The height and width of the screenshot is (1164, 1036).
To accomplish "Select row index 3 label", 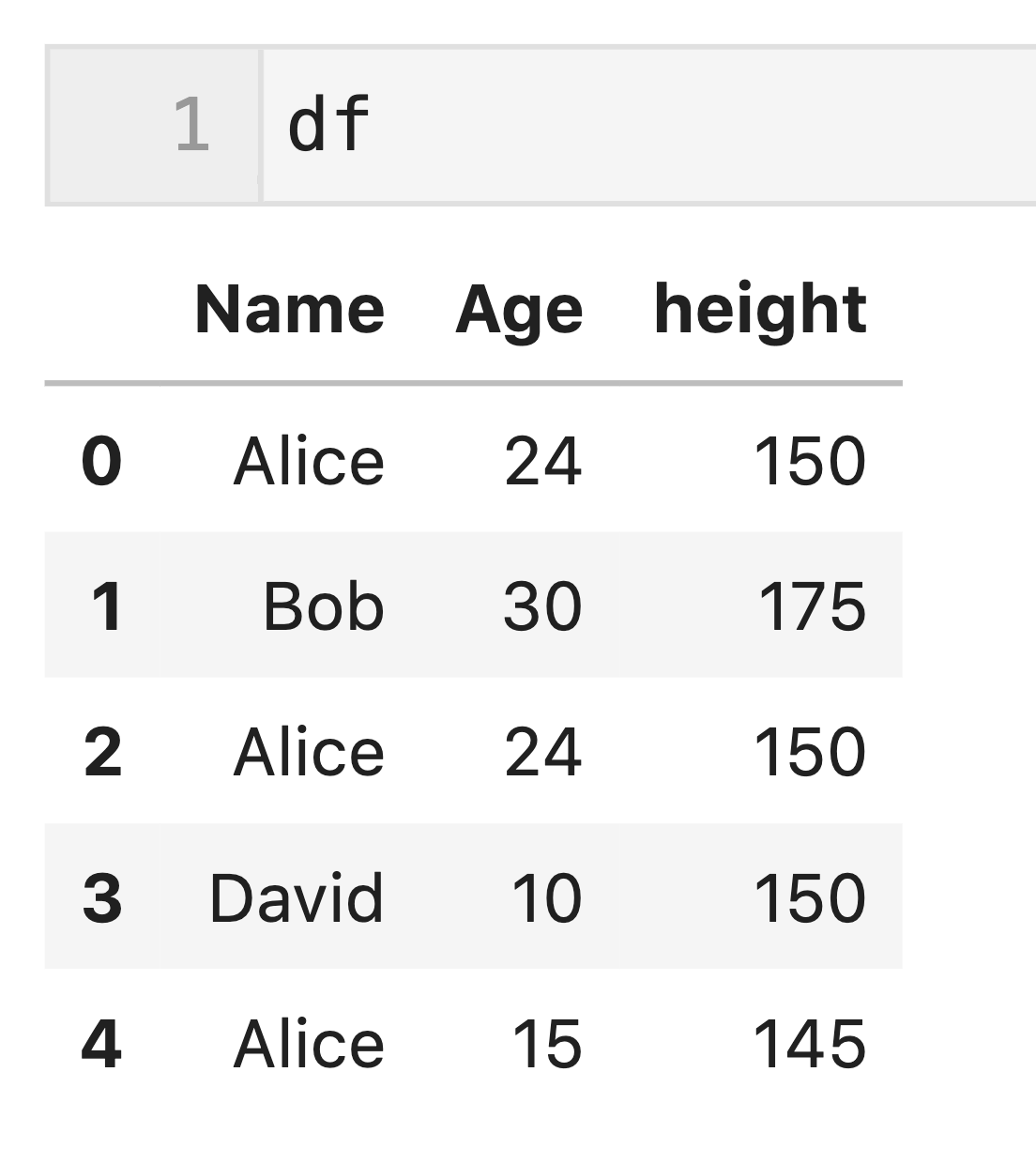I will 102,897.
